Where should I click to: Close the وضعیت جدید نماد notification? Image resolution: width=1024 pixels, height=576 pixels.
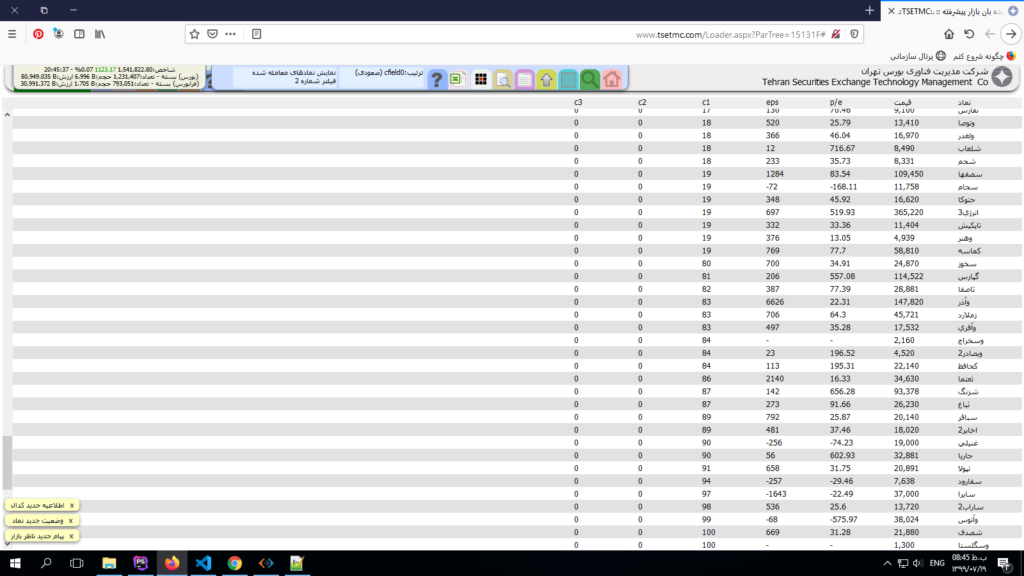point(72,521)
